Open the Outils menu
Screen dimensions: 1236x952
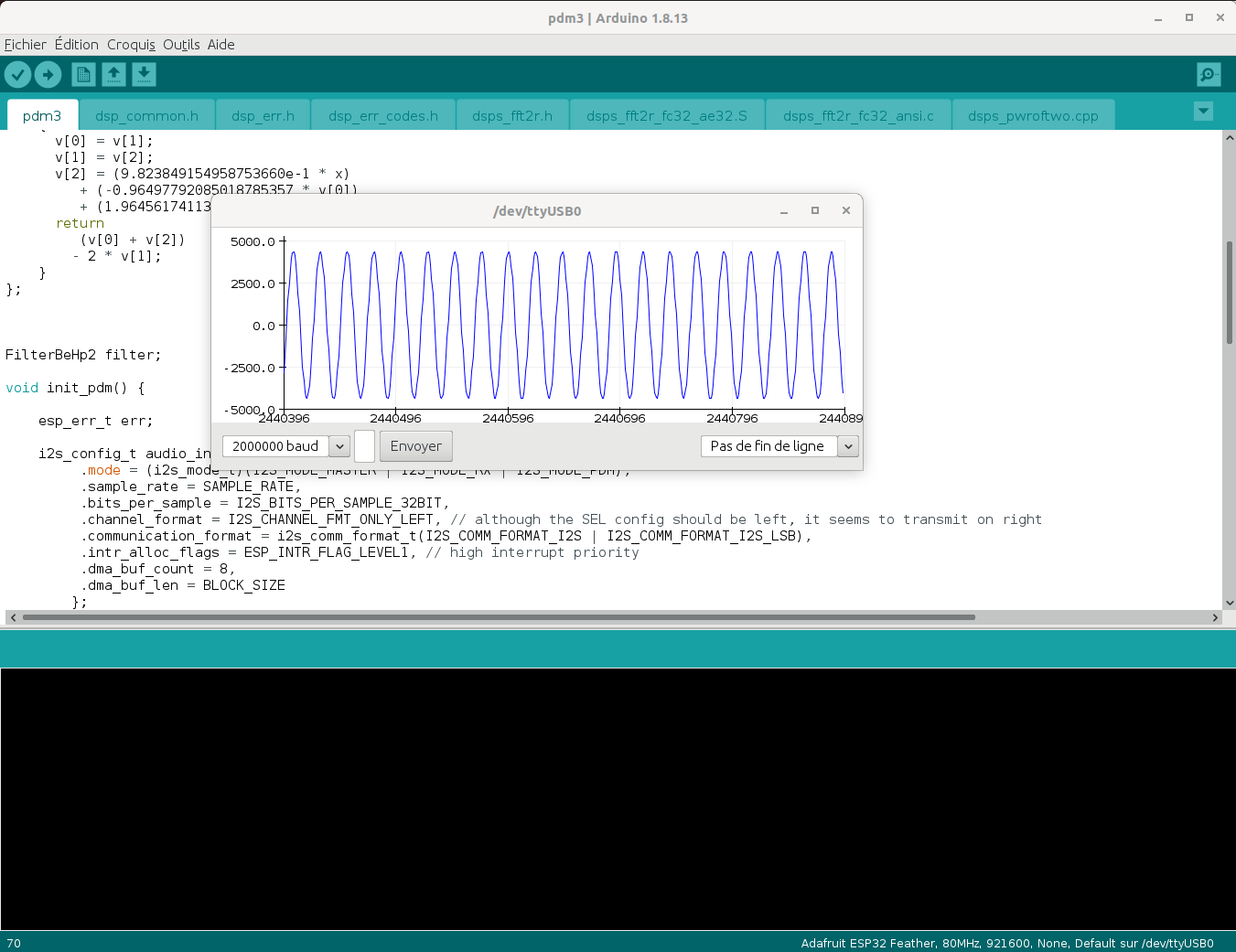[181, 45]
